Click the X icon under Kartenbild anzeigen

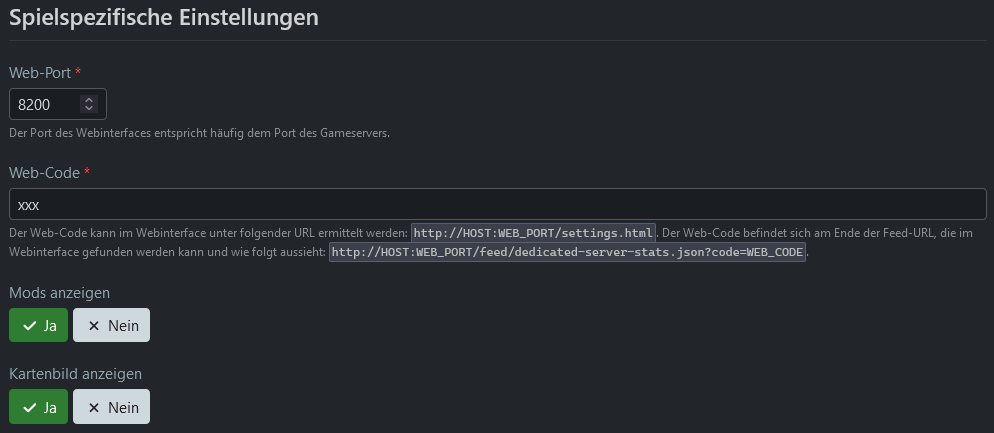94,407
